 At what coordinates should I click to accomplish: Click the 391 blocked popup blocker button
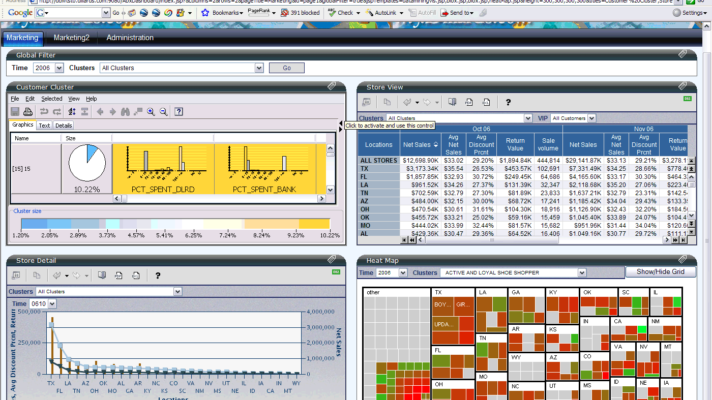pyautogui.click(x=300, y=13)
